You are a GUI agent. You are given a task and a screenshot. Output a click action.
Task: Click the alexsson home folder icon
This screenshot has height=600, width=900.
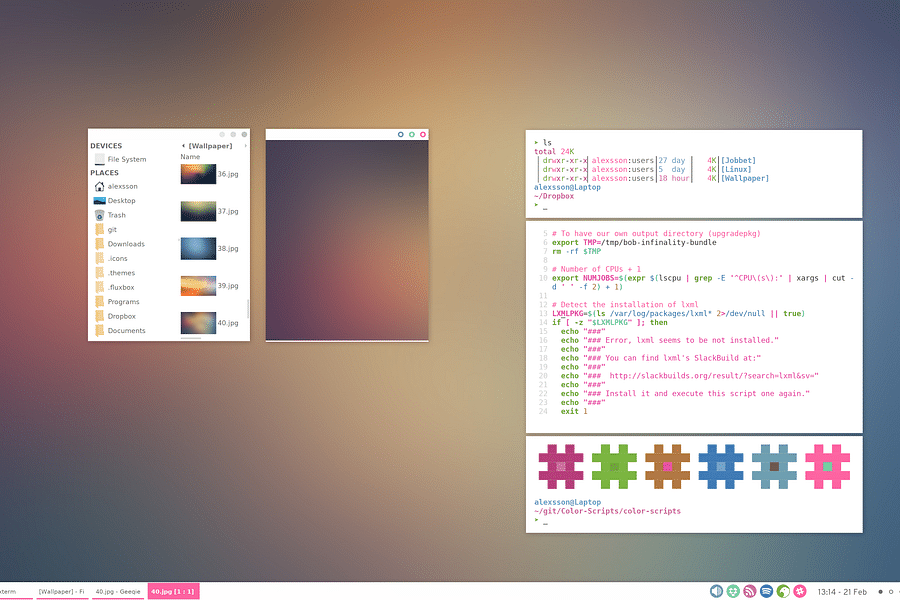pyautogui.click(x=99, y=186)
